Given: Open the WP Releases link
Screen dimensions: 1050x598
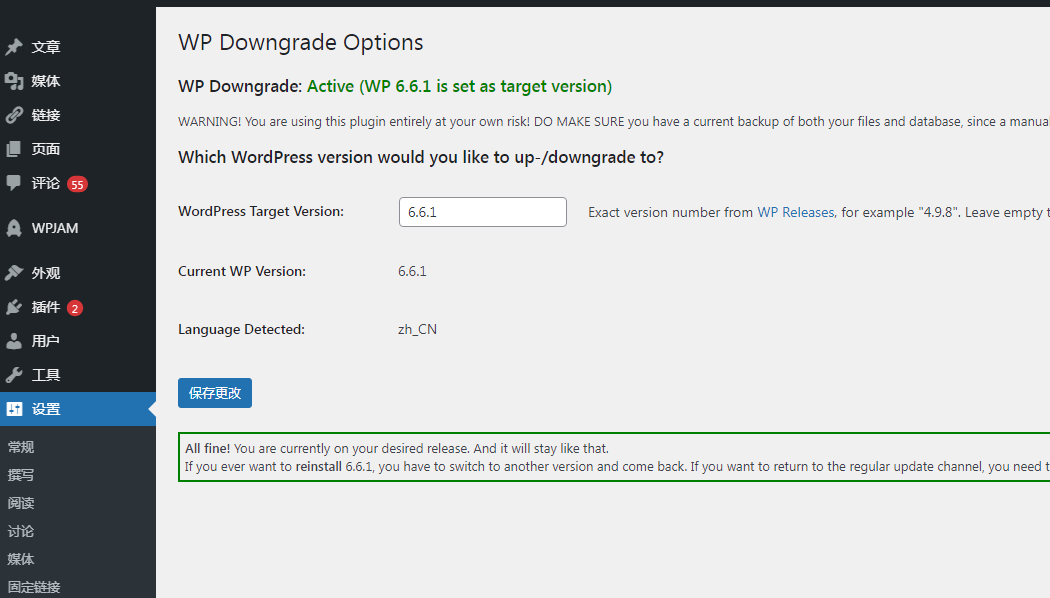Looking at the screenshot, I should coord(796,212).
